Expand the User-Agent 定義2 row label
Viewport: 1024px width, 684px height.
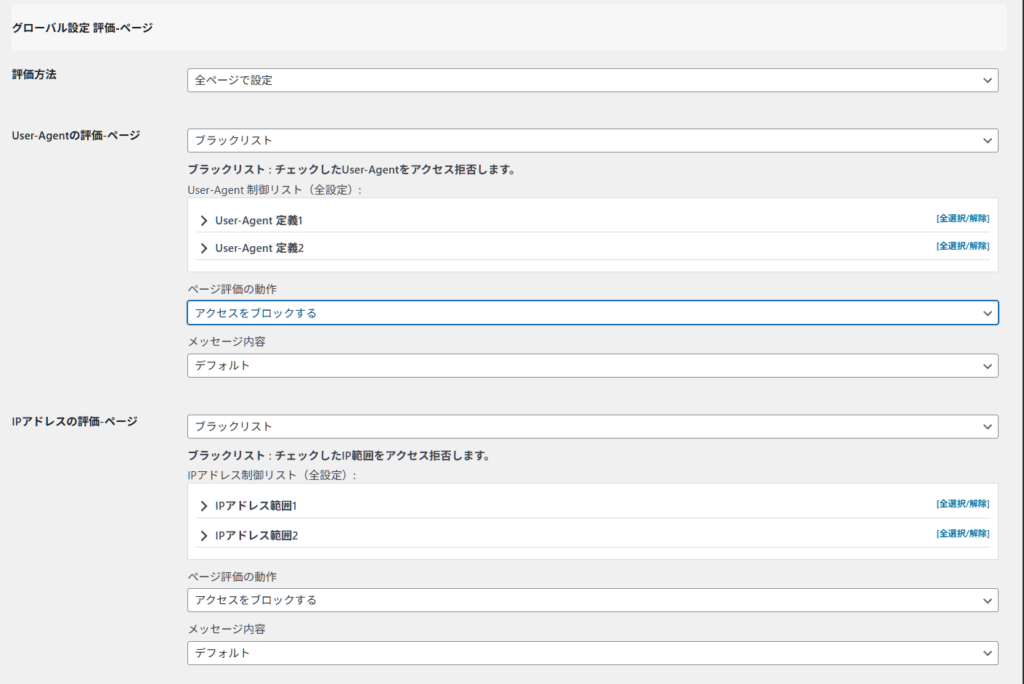tap(259, 248)
